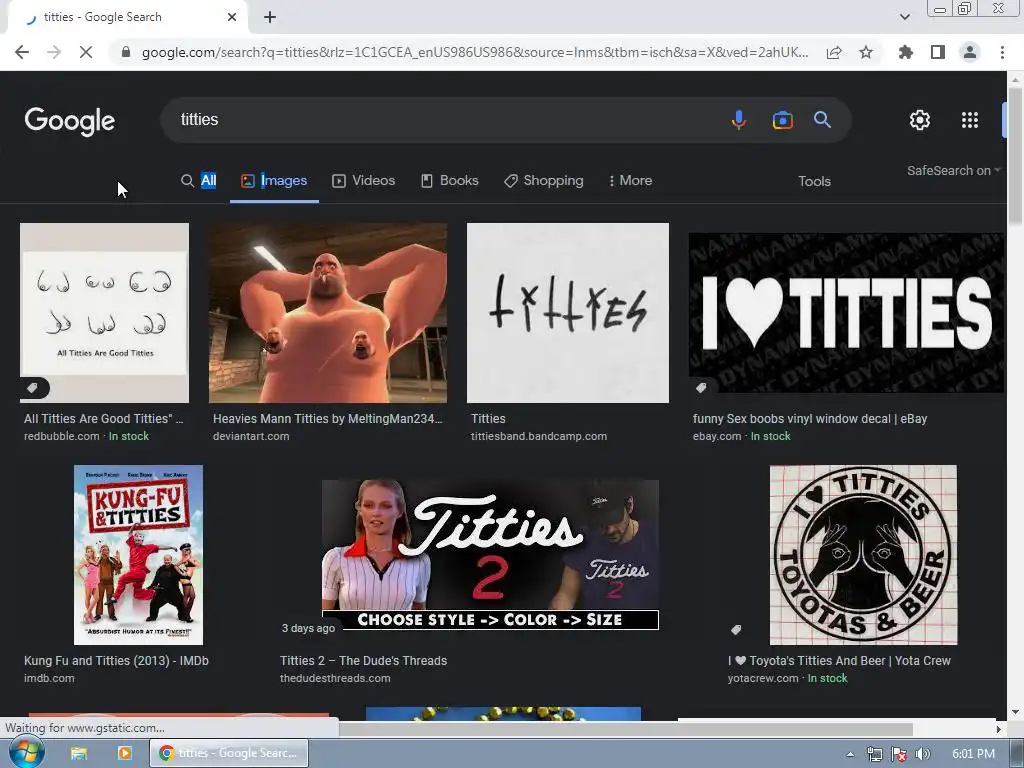Open the Tools filter button
The image size is (1024, 768).
click(x=814, y=182)
